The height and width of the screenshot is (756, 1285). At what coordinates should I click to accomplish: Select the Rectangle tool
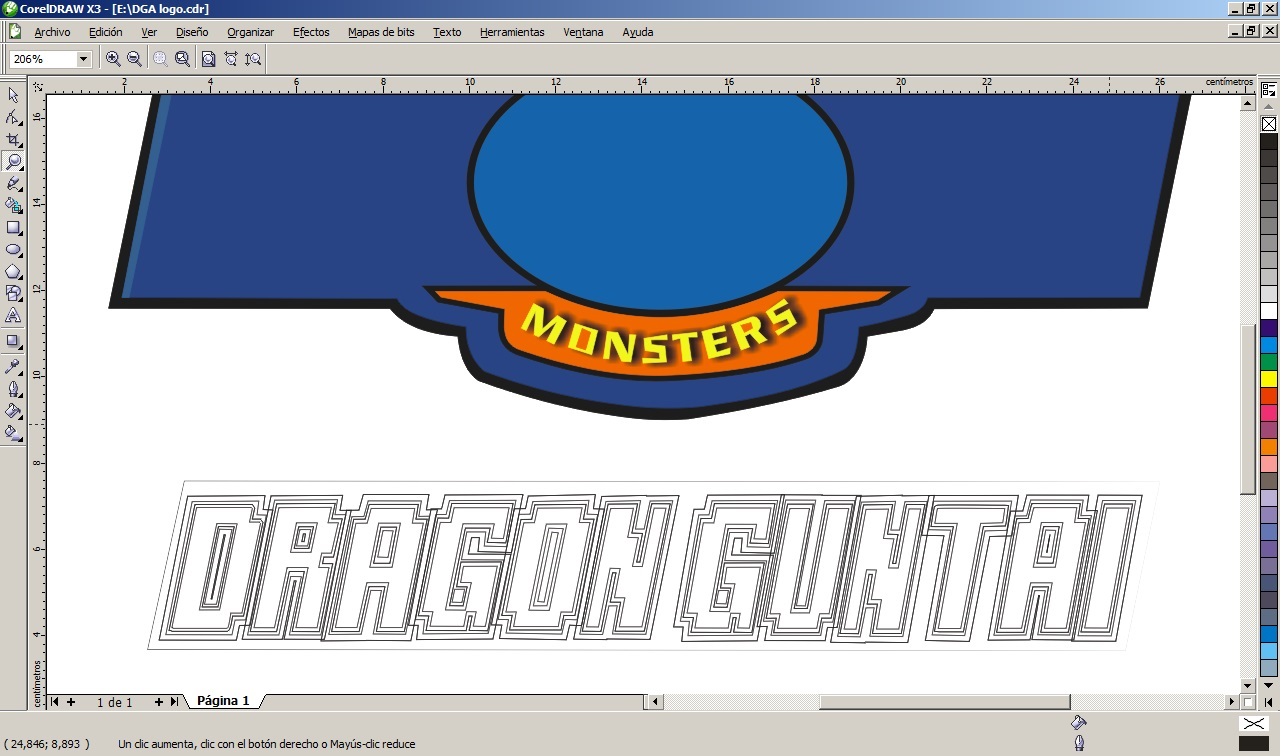[13, 227]
